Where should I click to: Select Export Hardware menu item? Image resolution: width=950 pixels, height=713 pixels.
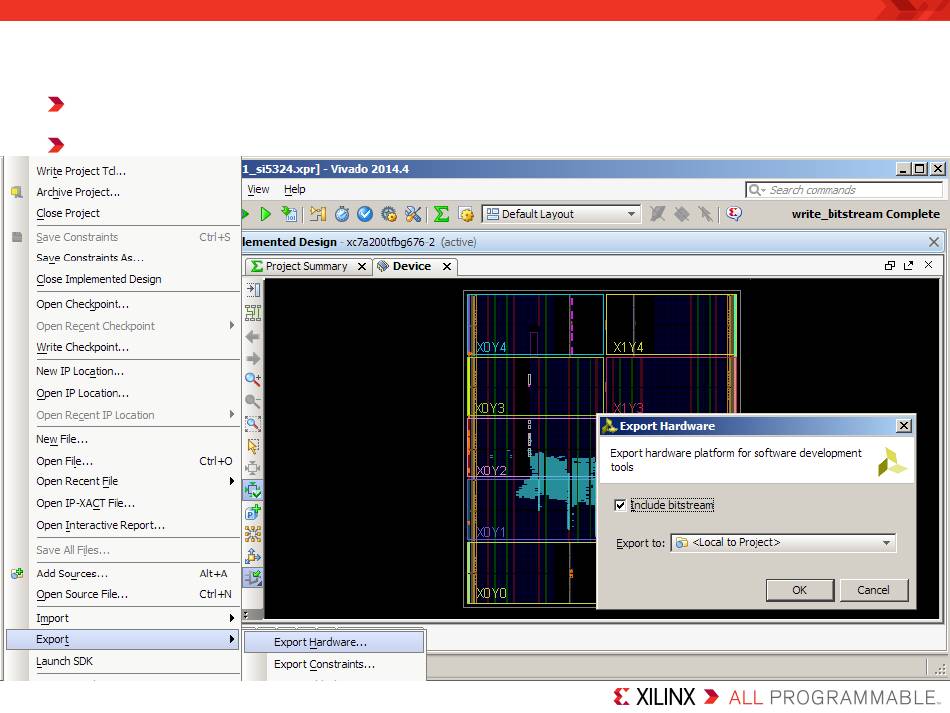(x=334, y=642)
